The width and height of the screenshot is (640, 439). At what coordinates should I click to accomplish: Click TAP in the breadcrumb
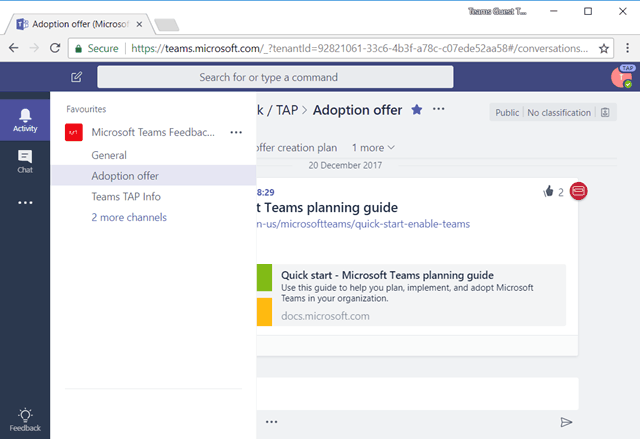tap(287, 110)
